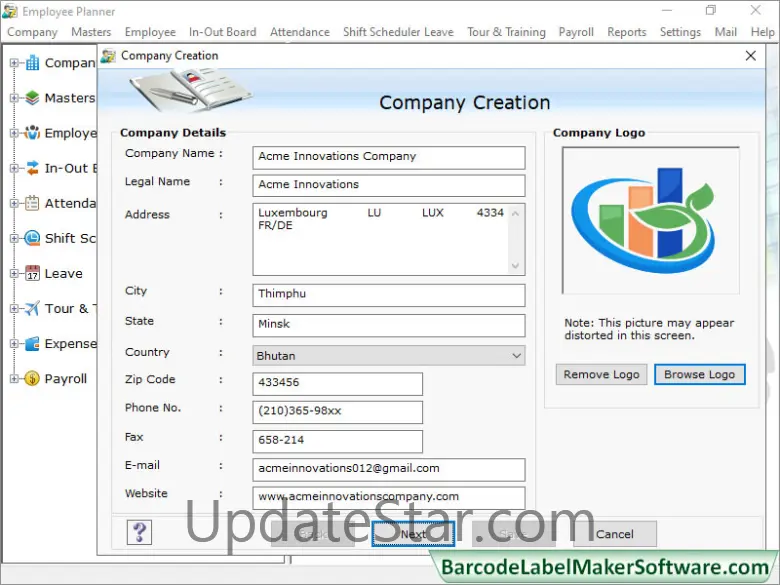Image resolution: width=780 pixels, height=585 pixels.
Task: Click the company logo preview image
Action: [650, 220]
